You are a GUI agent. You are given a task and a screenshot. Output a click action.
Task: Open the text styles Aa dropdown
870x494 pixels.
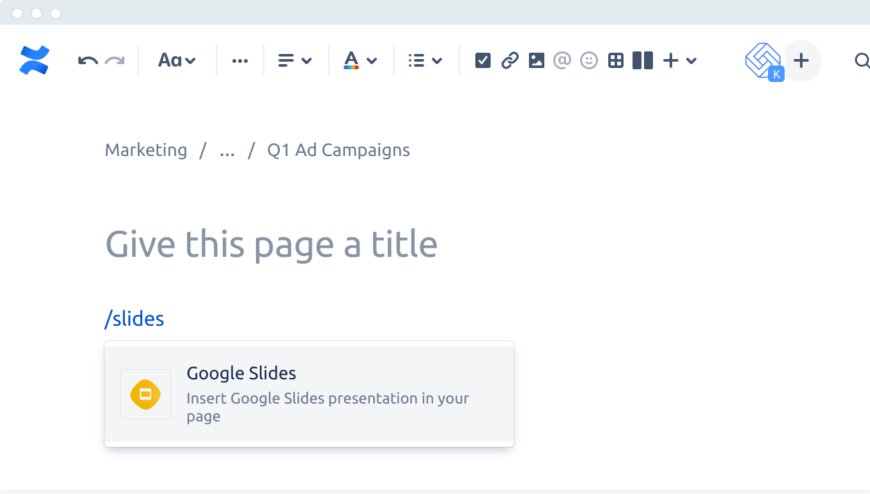click(176, 61)
